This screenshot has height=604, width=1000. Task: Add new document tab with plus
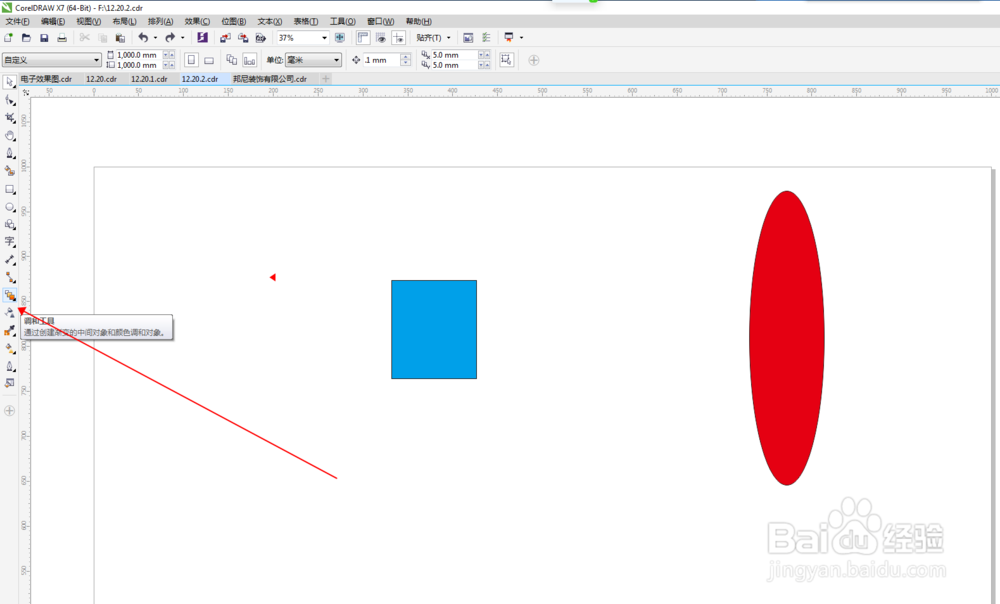point(326,79)
